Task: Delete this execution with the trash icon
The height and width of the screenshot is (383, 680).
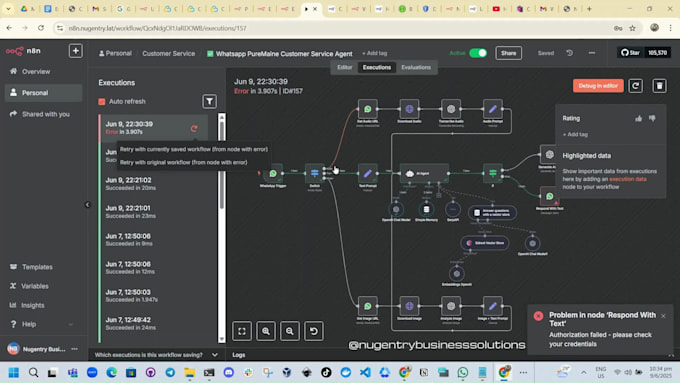Action: 659,86
